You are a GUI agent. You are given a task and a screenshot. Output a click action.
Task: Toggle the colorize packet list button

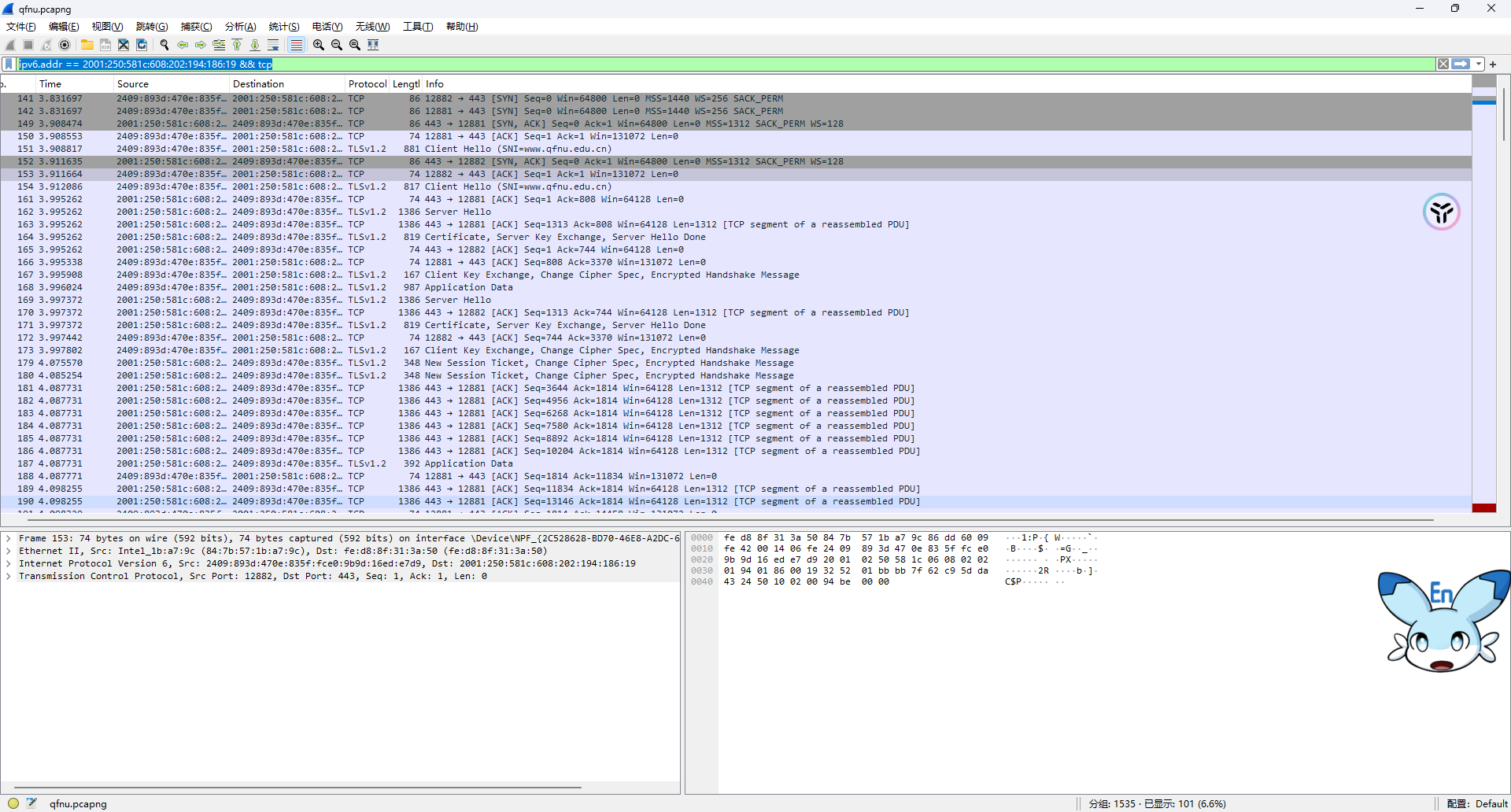(x=296, y=45)
